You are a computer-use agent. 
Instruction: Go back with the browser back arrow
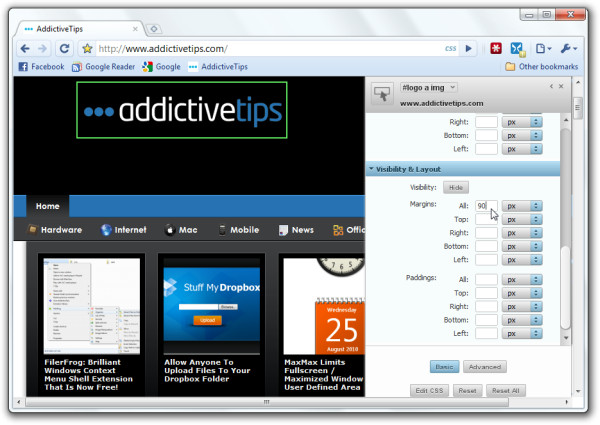[x=25, y=49]
